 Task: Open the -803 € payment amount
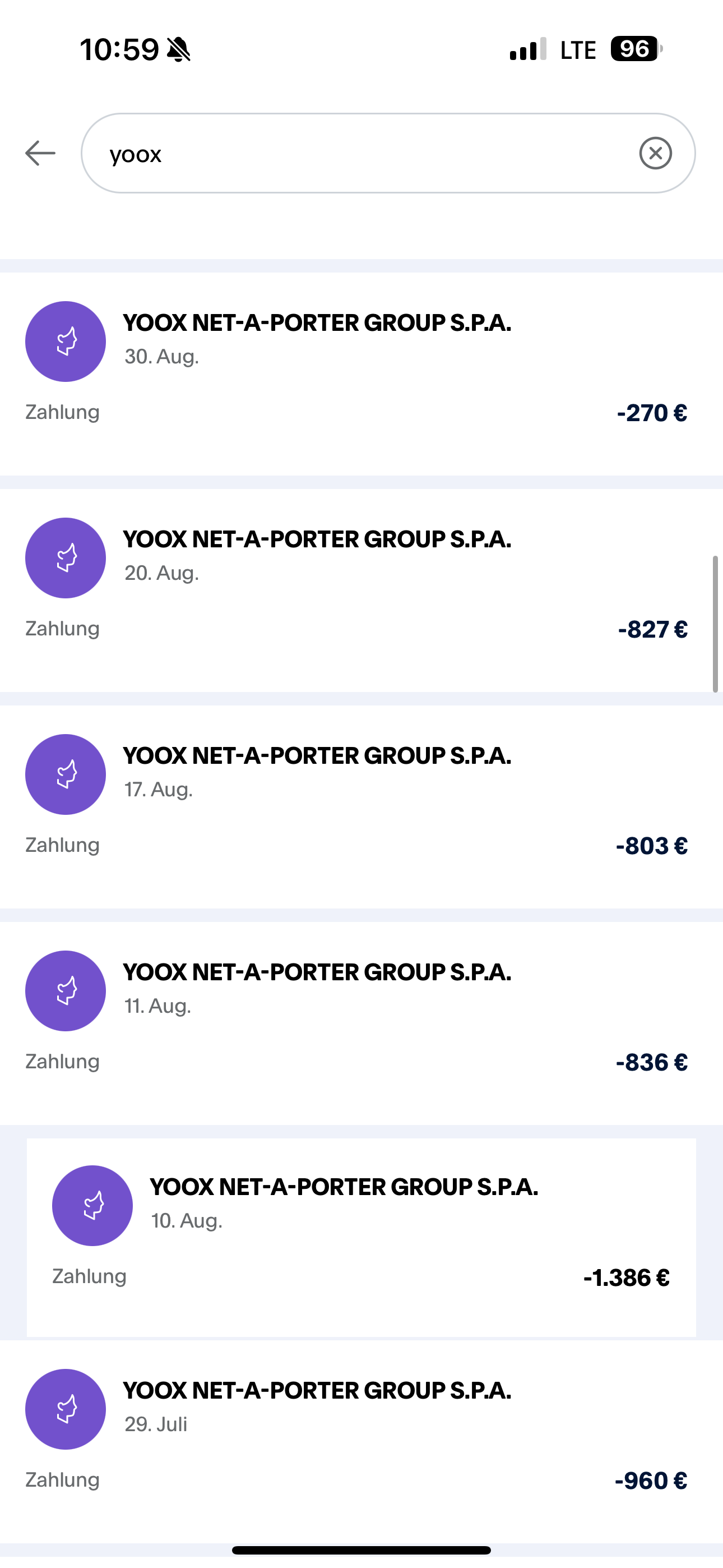[x=651, y=846]
